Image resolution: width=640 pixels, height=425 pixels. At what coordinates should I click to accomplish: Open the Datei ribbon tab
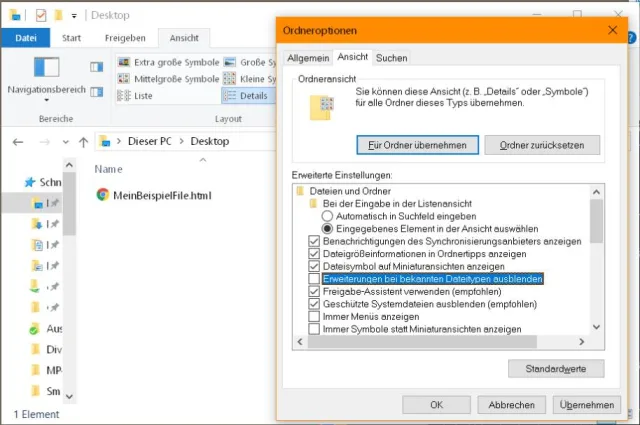[x=26, y=38]
